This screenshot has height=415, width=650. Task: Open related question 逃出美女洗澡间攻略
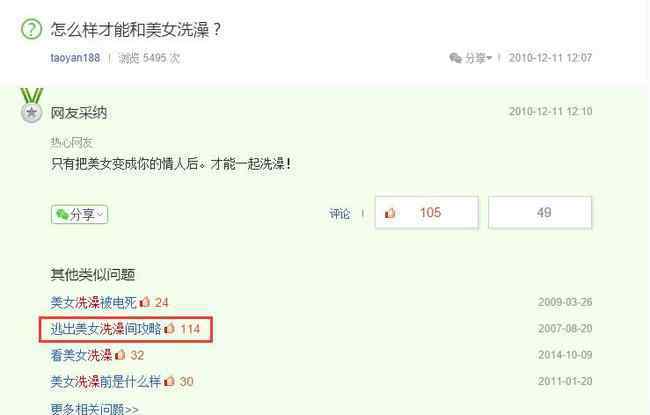(106, 329)
